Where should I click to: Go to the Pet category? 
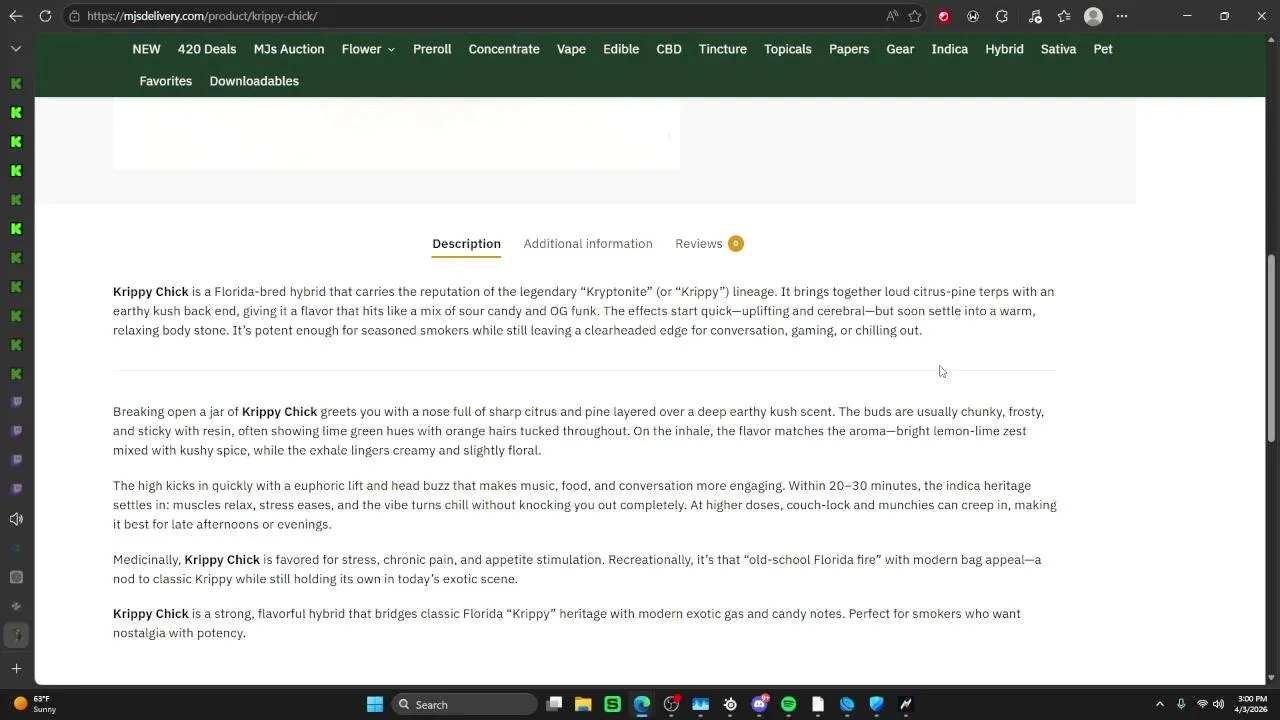coord(1103,49)
